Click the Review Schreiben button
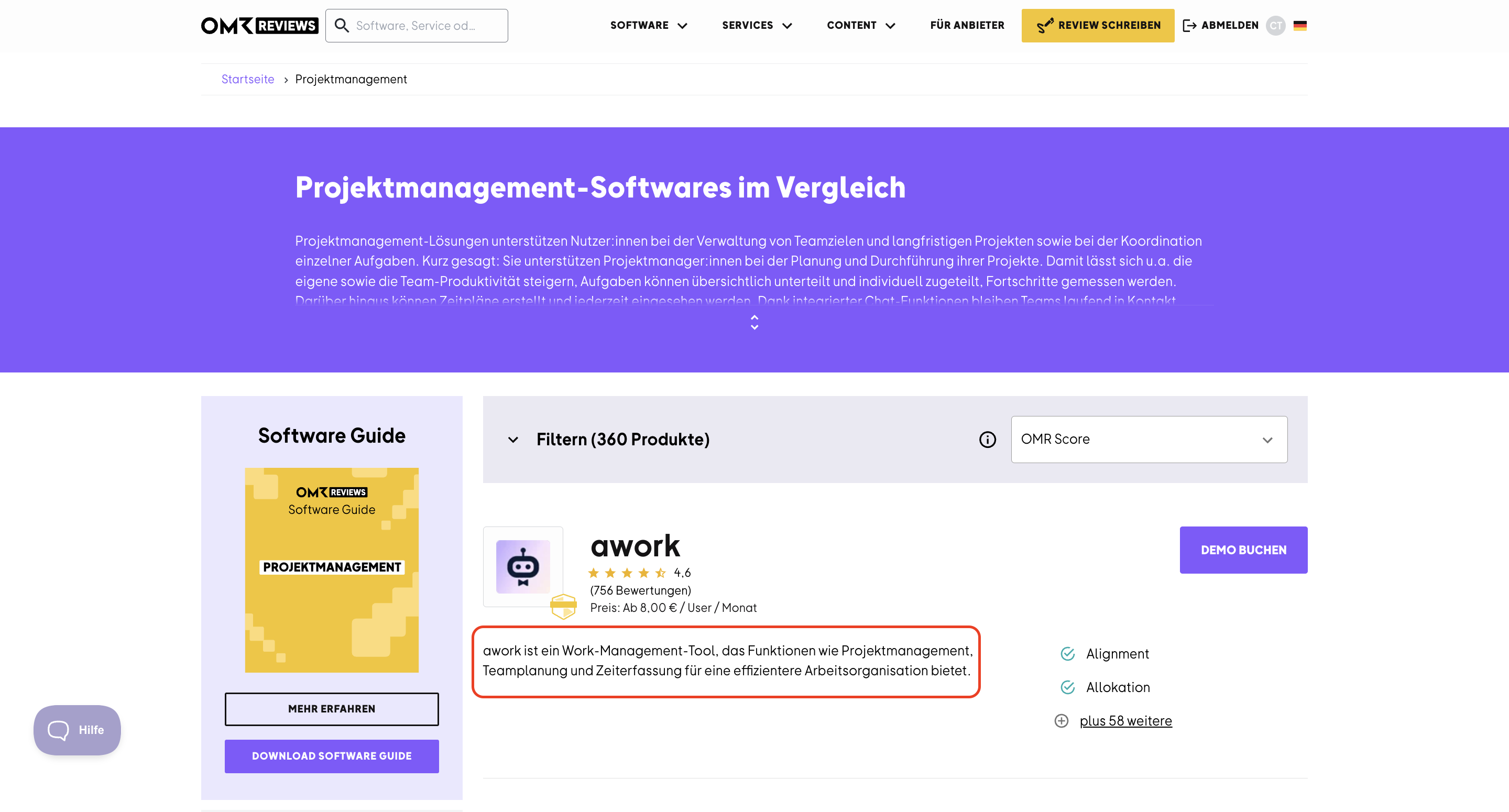1509x812 pixels. tap(1098, 25)
